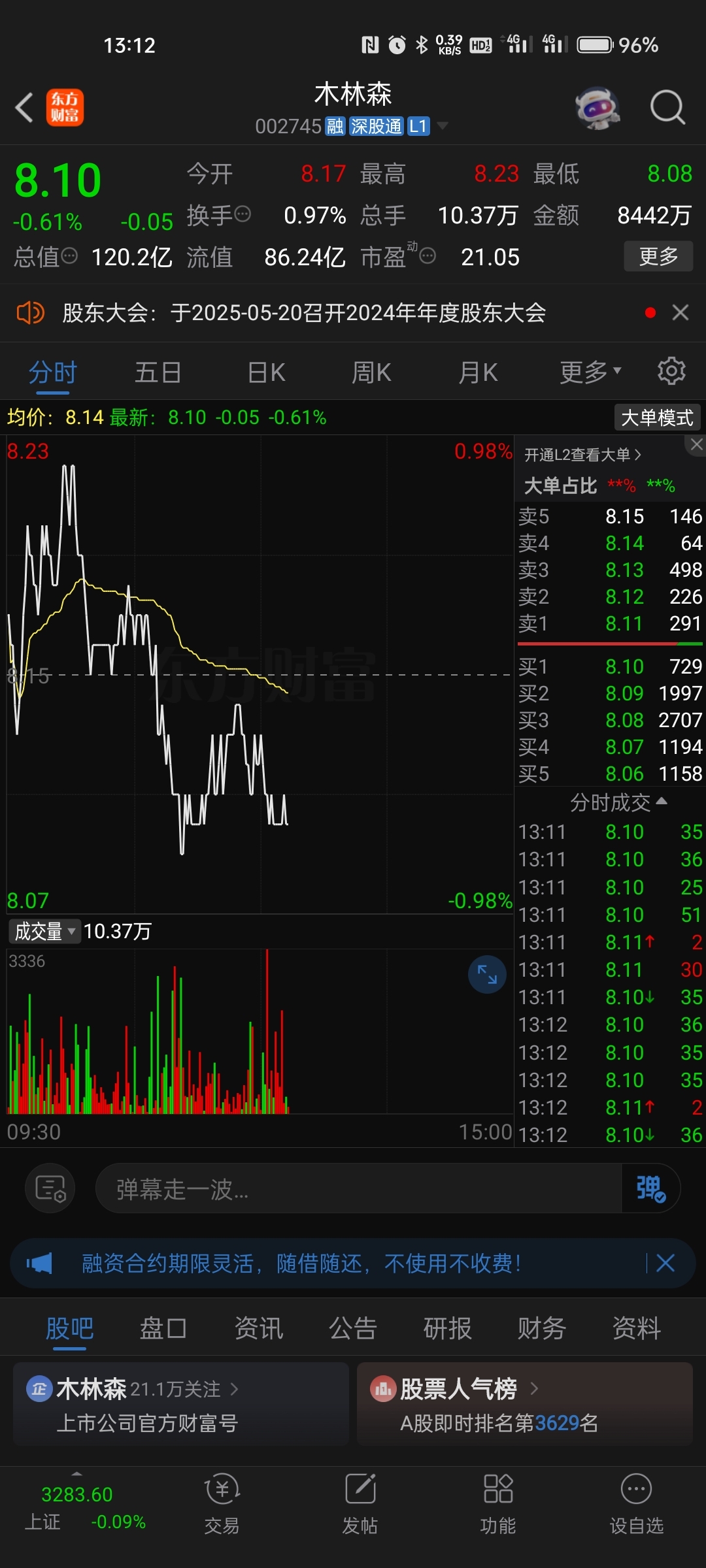Tap the 融 margin badge
Viewport: 706px width, 1568px height.
(335, 126)
